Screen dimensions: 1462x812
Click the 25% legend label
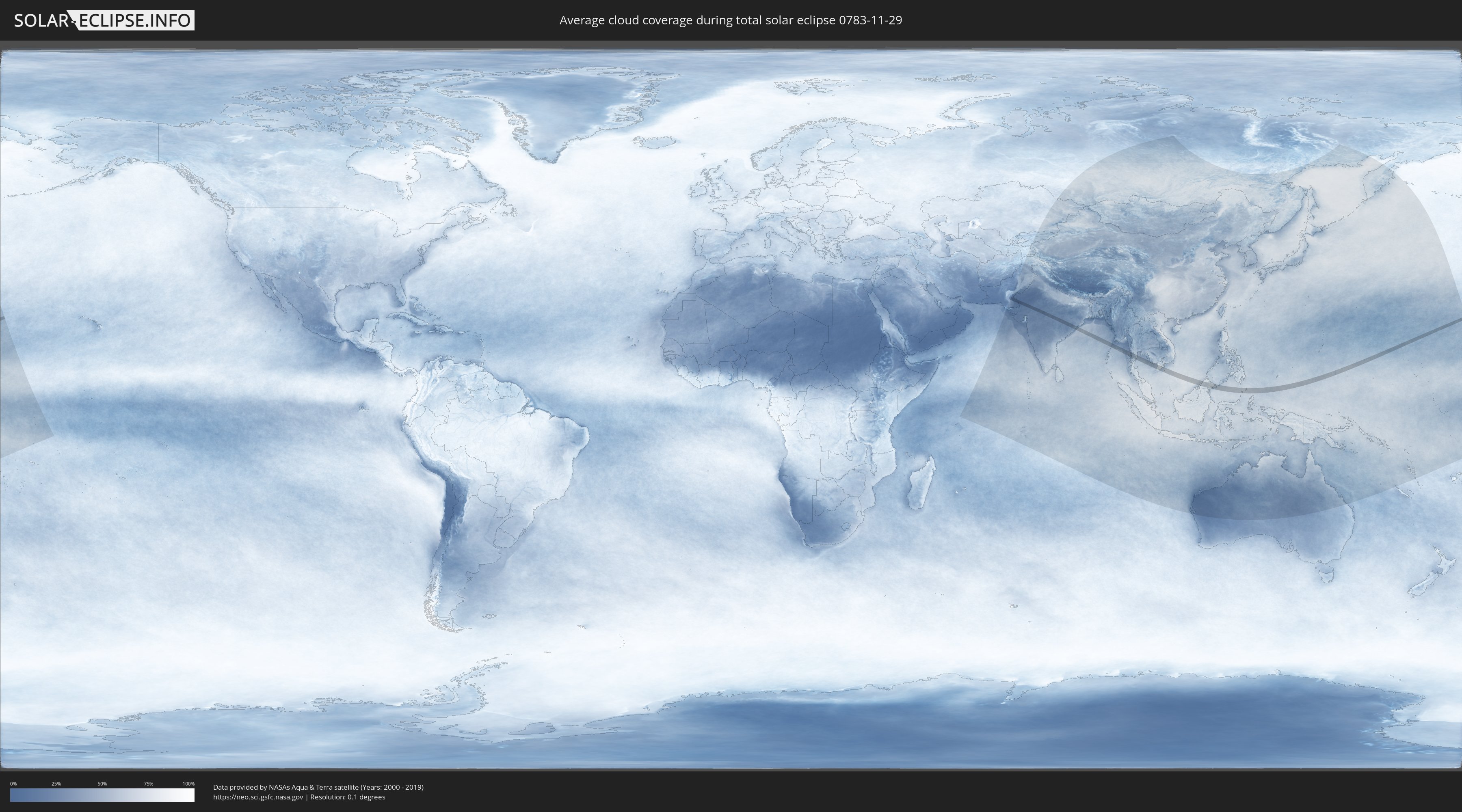coord(56,784)
